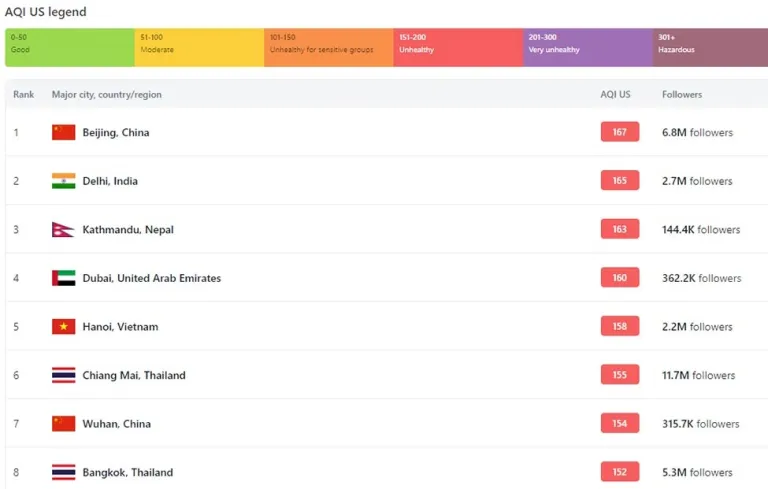Click the Vietnam flag beside Hanoi
The width and height of the screenshot is (768, 489).
point(63,327)
